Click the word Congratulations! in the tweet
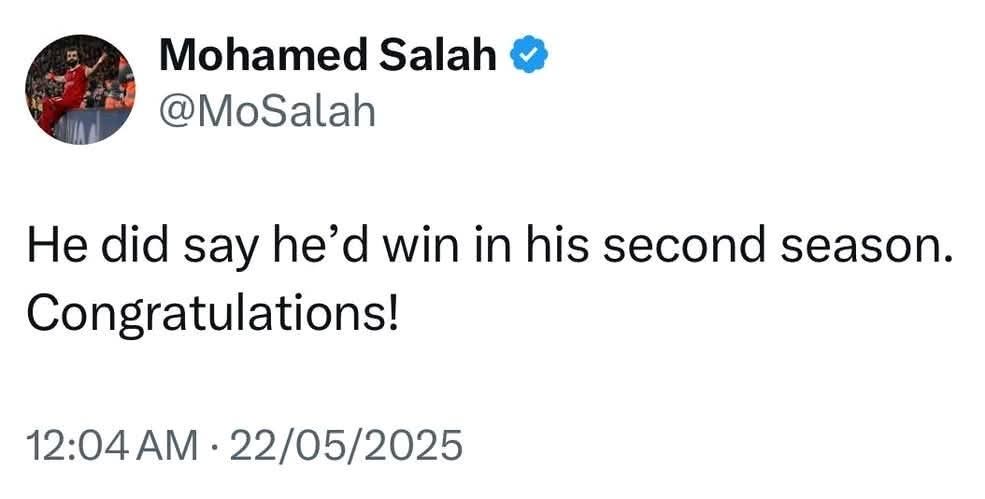The height and width of the screenshot is (499, 985). pyautogui.click(x=212, y=315)
